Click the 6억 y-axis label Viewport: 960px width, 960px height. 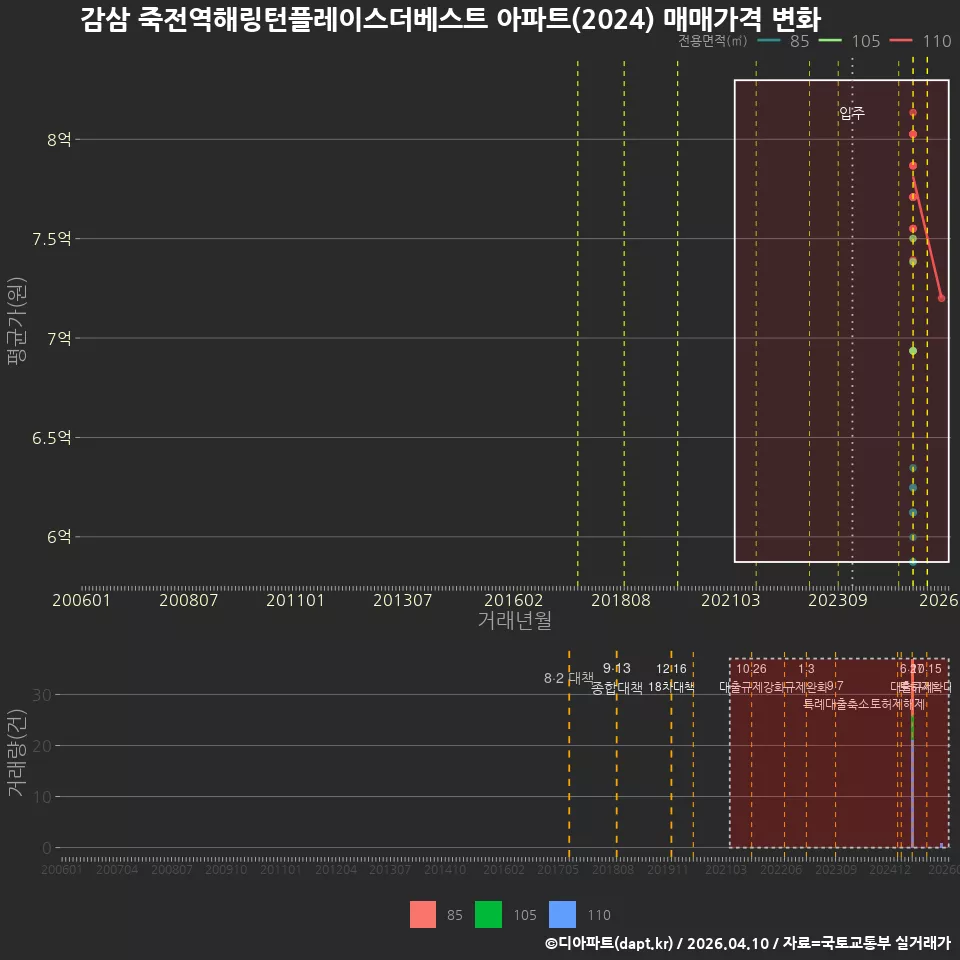tap(59, 537)
